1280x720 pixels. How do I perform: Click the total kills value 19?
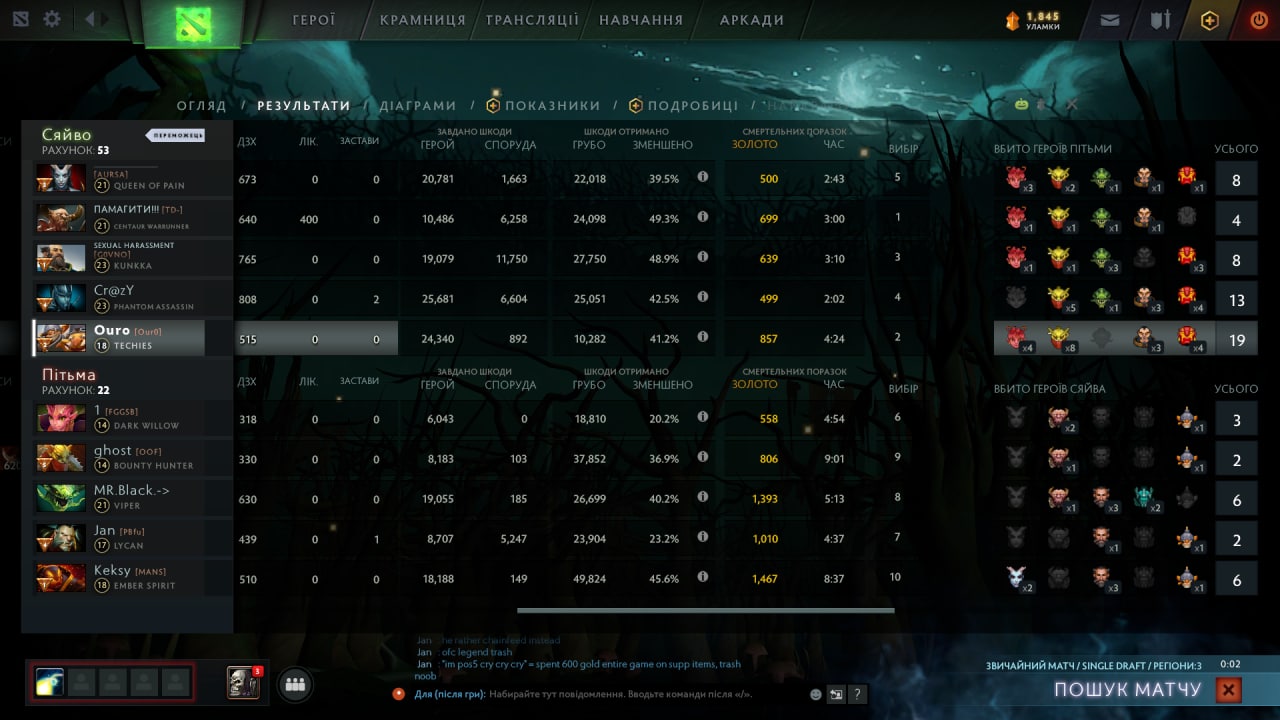1237,340
